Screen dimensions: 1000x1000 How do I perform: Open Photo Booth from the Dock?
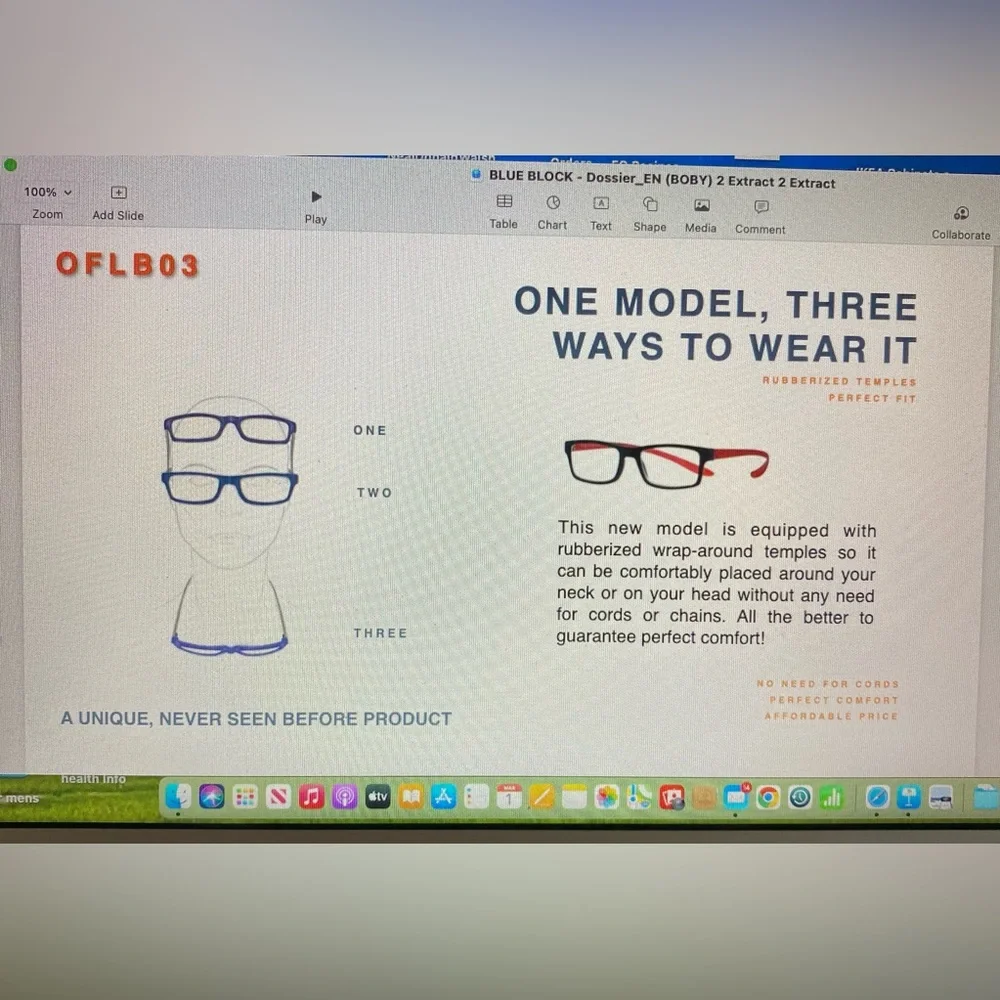672,797
